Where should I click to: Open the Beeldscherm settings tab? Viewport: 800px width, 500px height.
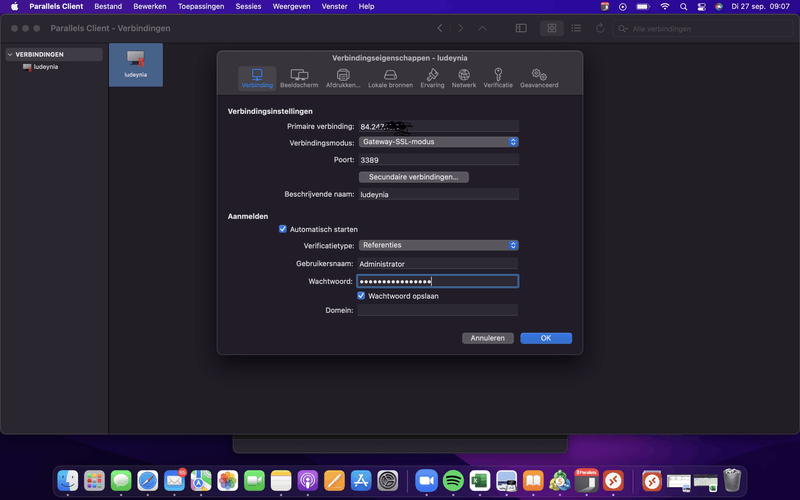pos(298,78)
